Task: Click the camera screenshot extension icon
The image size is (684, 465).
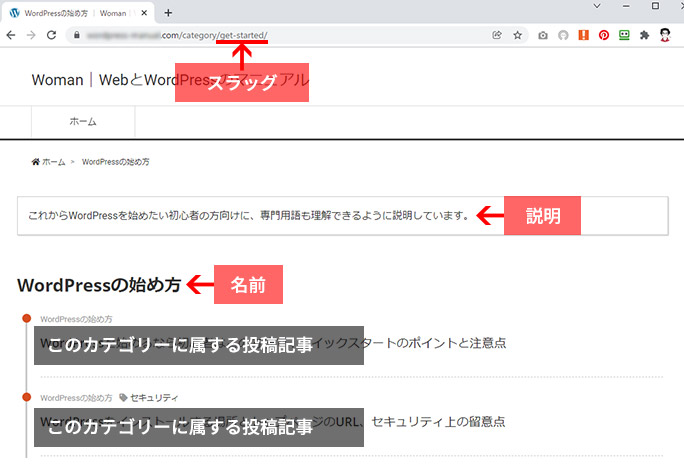Action: point(543,35)
